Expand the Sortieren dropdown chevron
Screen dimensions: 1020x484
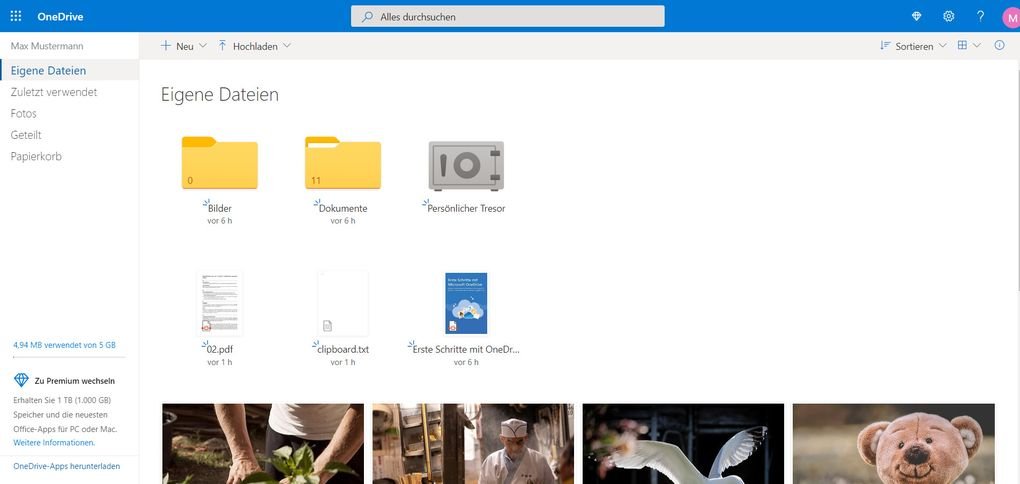(x=943, y=46)
